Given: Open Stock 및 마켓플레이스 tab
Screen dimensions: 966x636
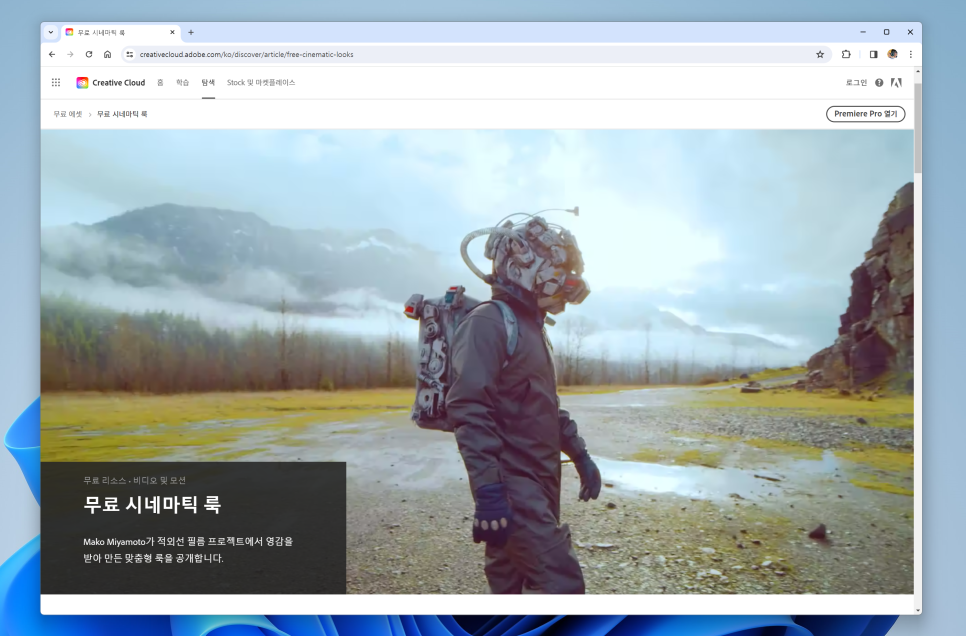Looking at the screenshot, I should [261, 83].
